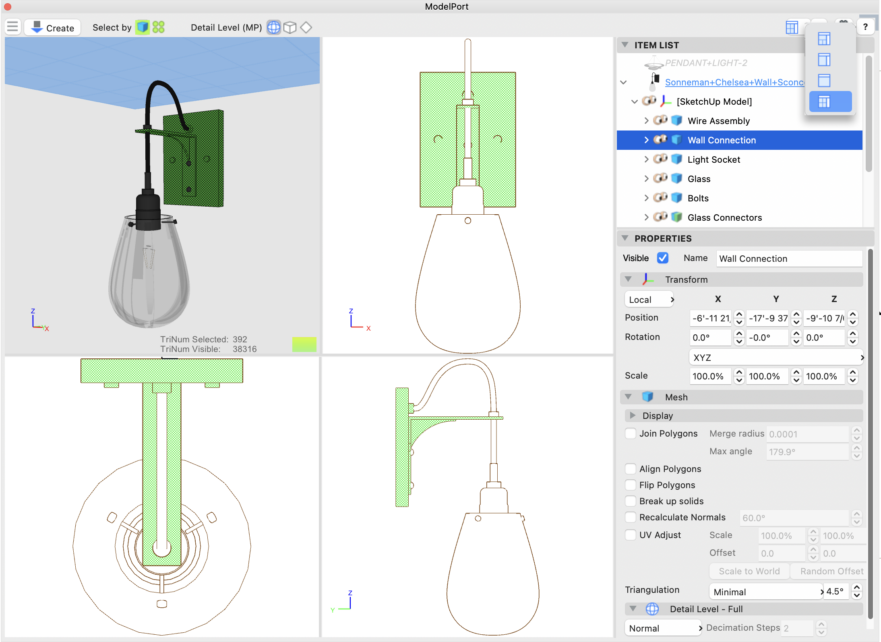Enable the Flip Polygons checkbox
This screenshot has height=642, width=881.
click(x=630, y=485)
